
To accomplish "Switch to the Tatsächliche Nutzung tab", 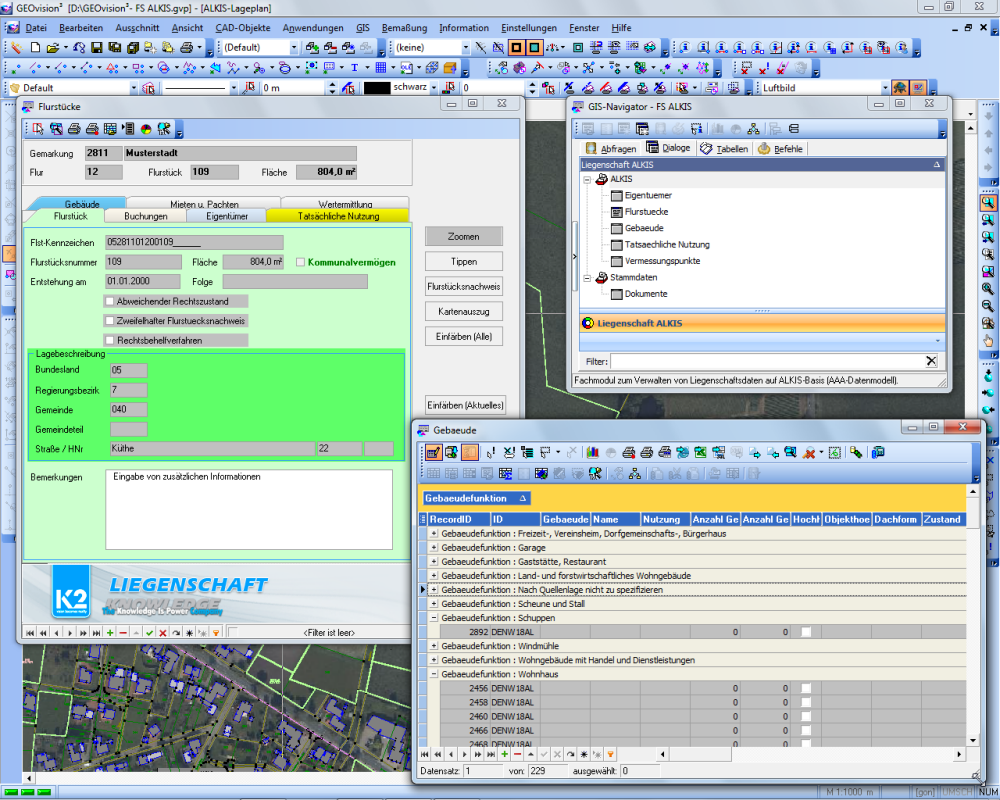I will coord(338,216).
